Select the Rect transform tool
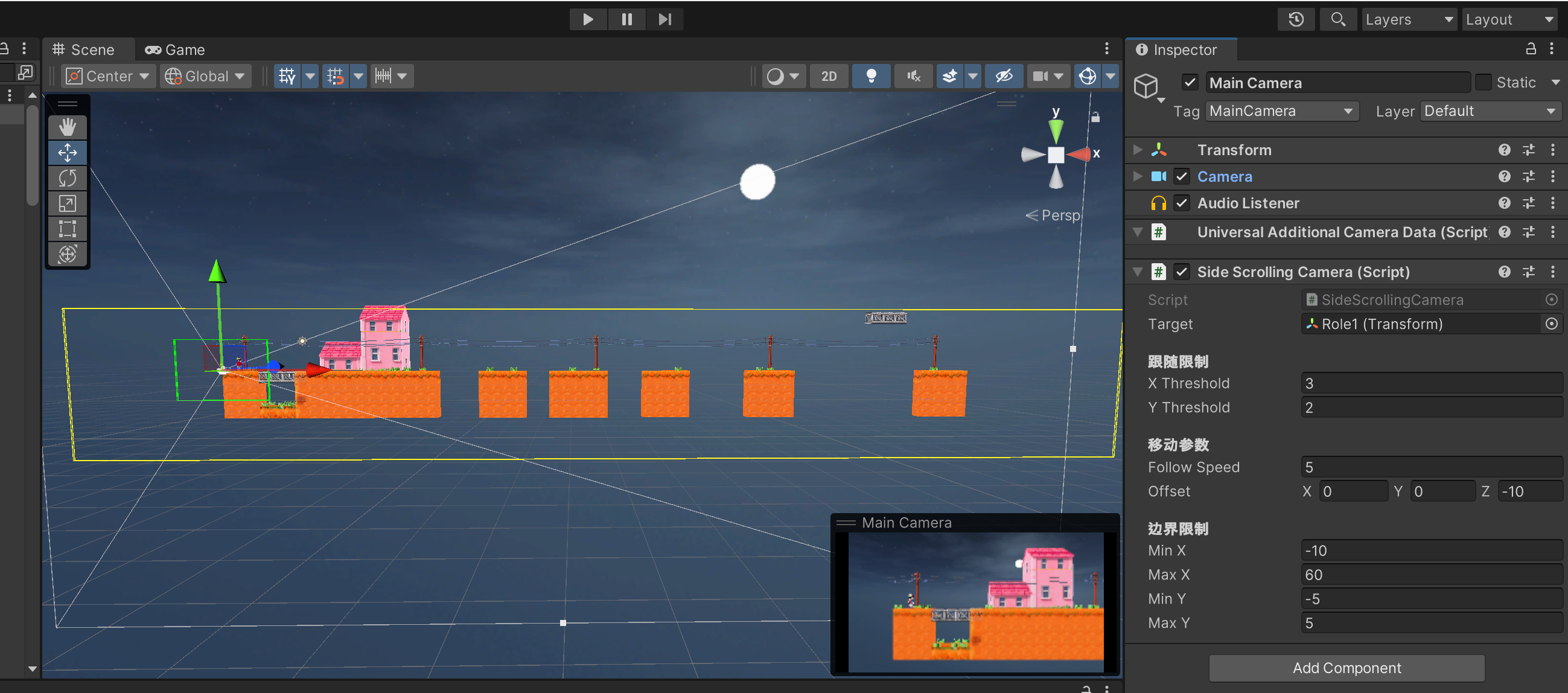 [67, 229]
